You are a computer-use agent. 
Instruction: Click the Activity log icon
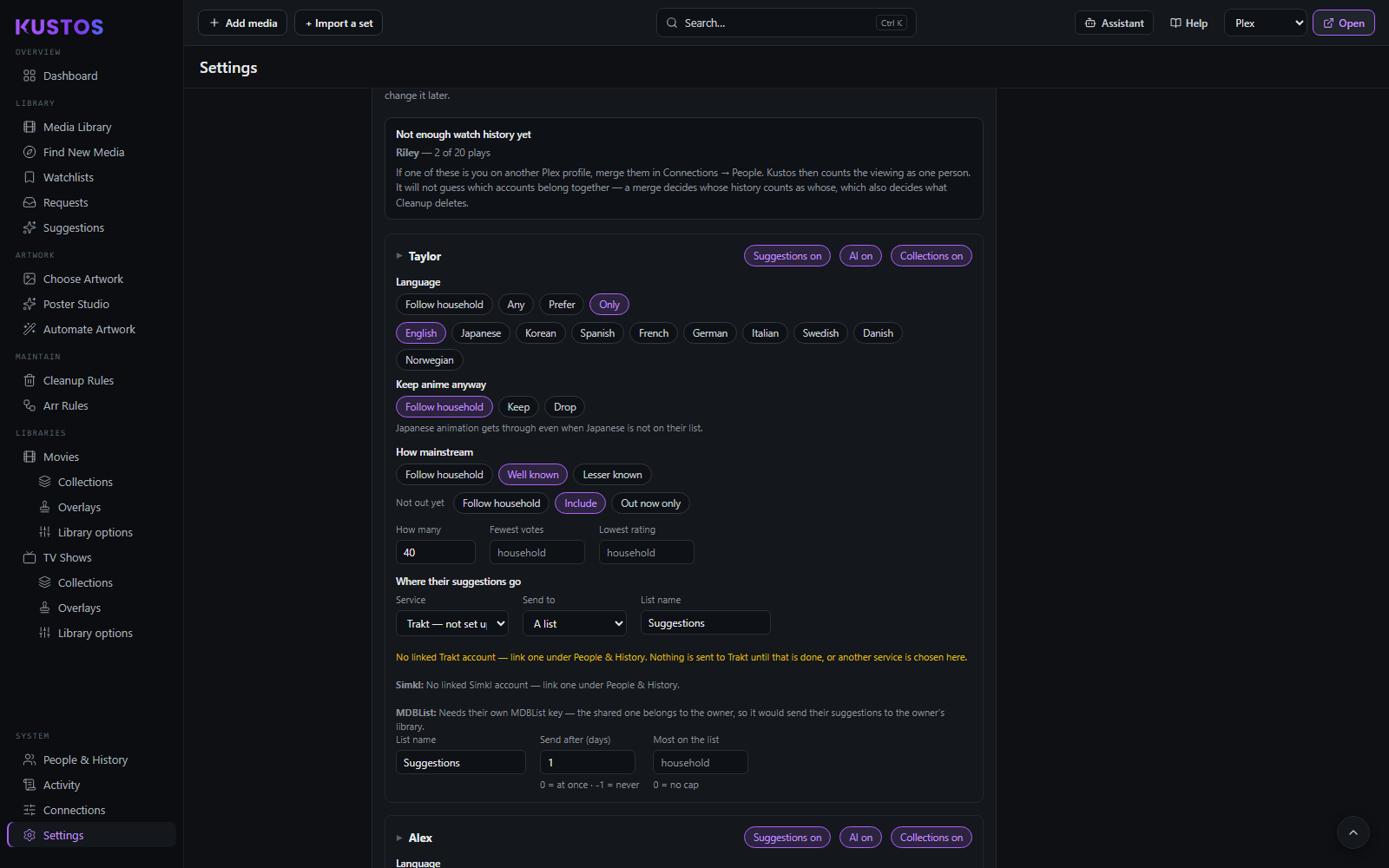coord(30,785)
